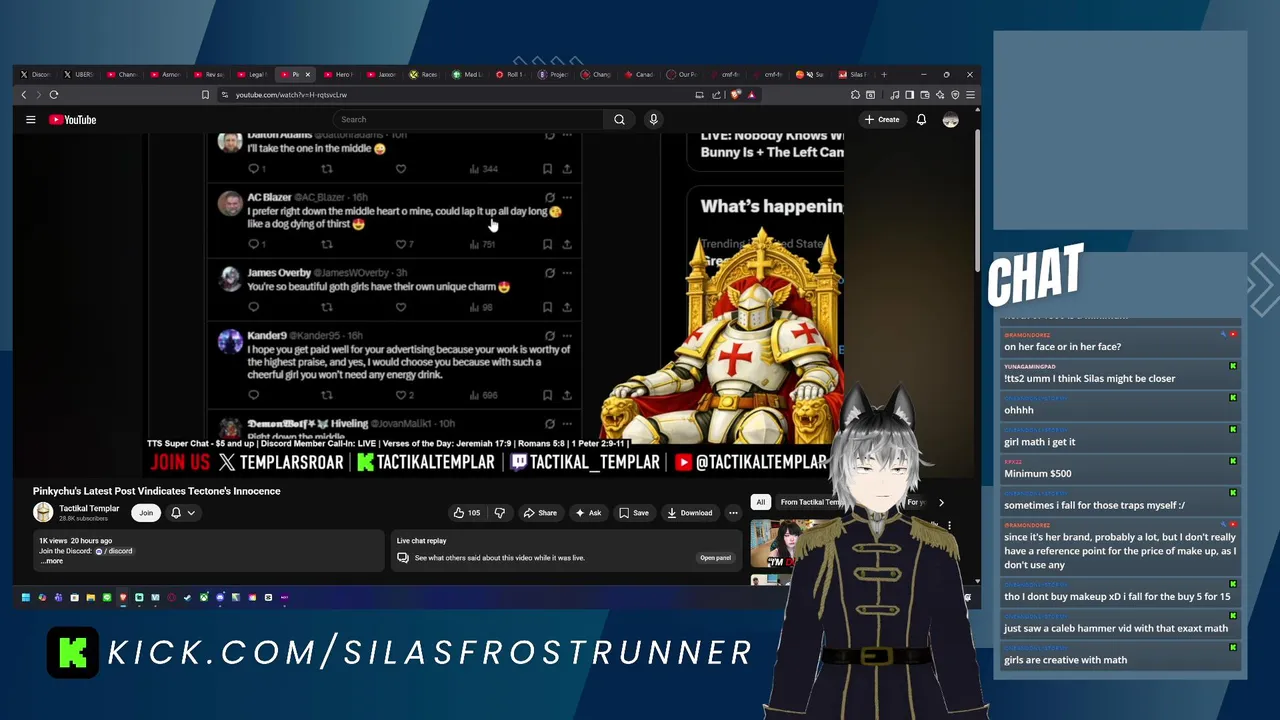Viewport: 1280px width, 720px height.
Task: Click the YouTube page vertical scrollbar
Action: (977, 200)
